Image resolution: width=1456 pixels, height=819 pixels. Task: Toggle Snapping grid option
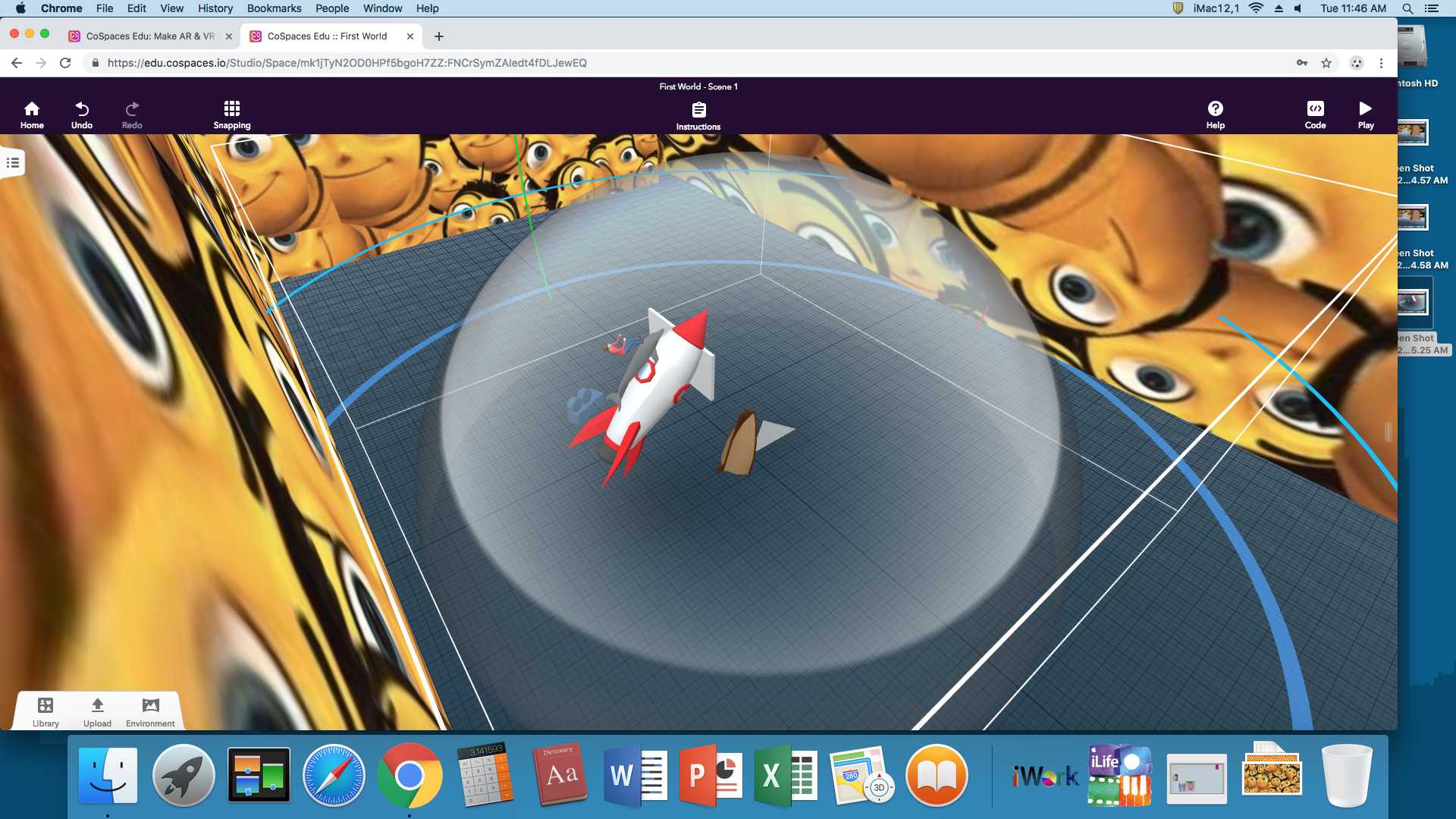point(232,115)
